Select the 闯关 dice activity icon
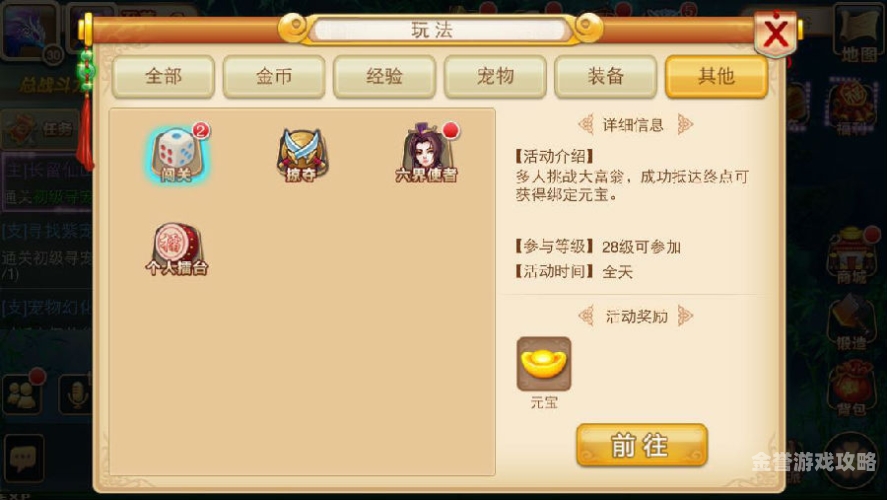 point(177,154)
